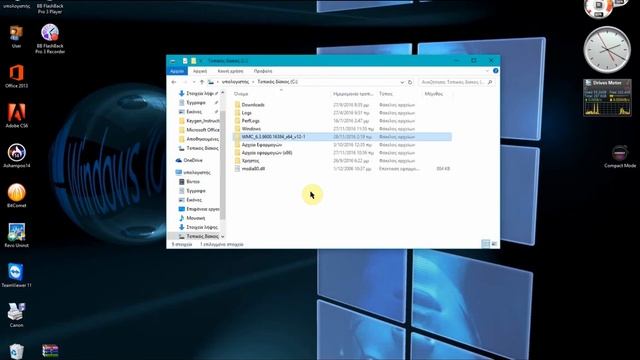The image size is (640, 360).
Task: Open the Προβολή ribbon tab
Action: pyautogui.click(x=263, y=71)
